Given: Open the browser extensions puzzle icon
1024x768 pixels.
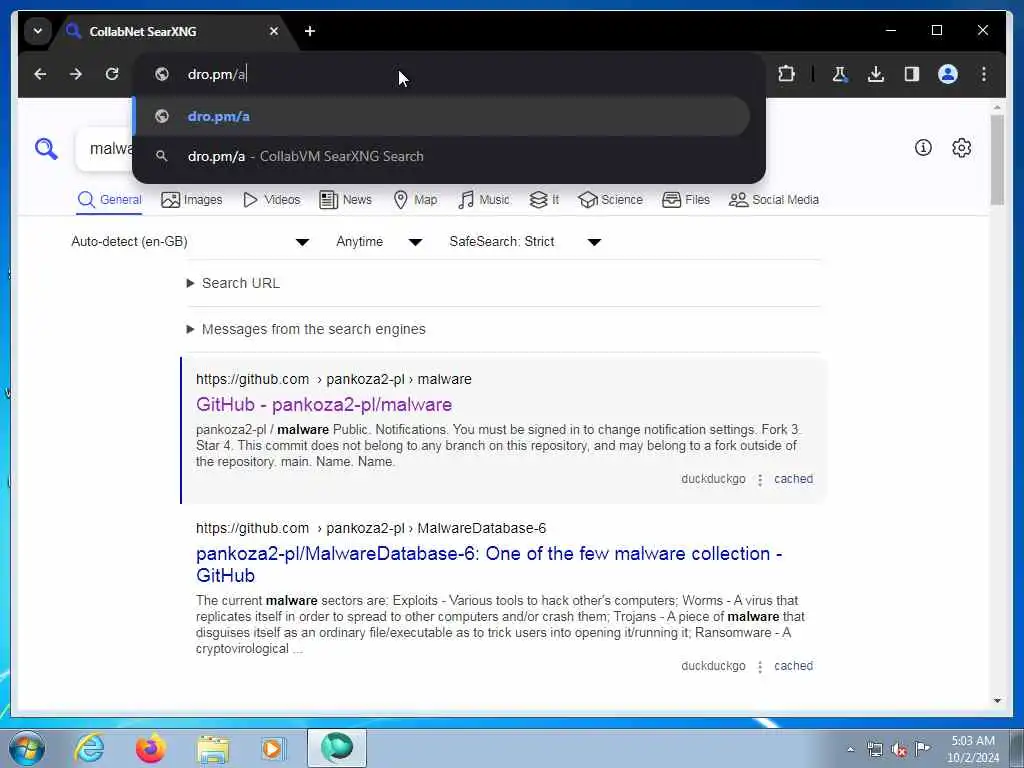Looking at the screenshot, I should (x=786, y=74).
